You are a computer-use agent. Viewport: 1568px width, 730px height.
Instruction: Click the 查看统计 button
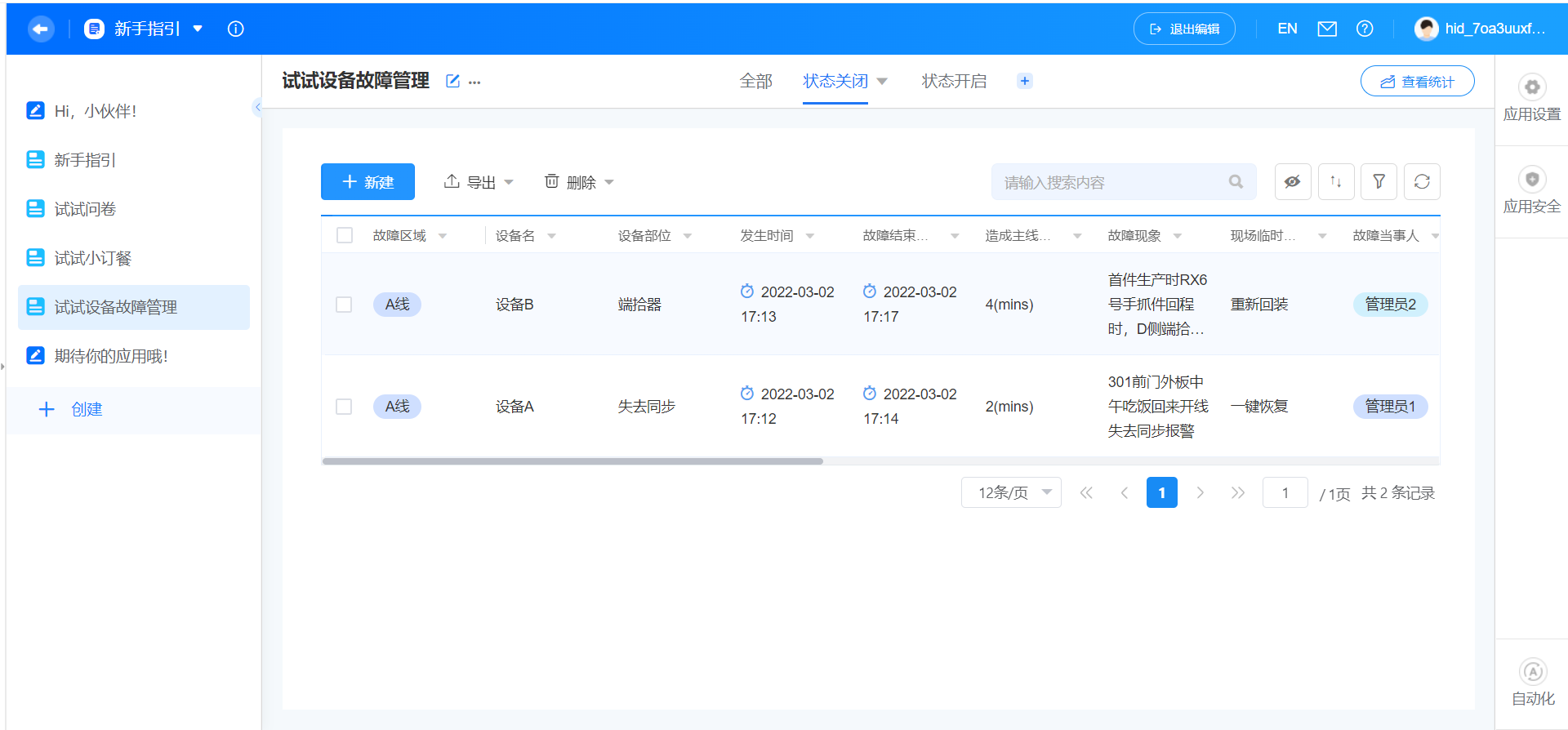(1418, 81)
